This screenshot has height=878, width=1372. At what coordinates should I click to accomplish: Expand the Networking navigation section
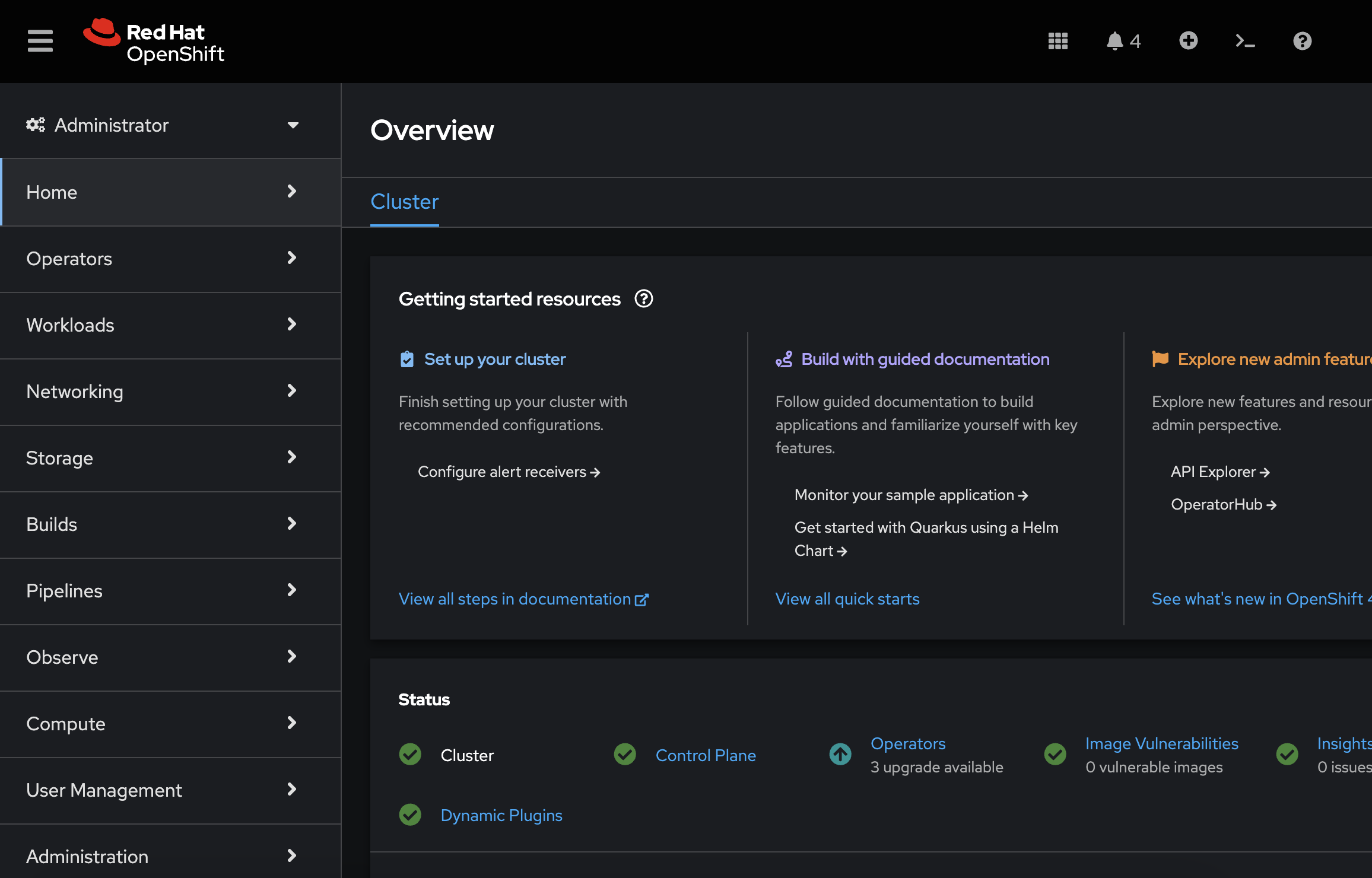[170, 391]
